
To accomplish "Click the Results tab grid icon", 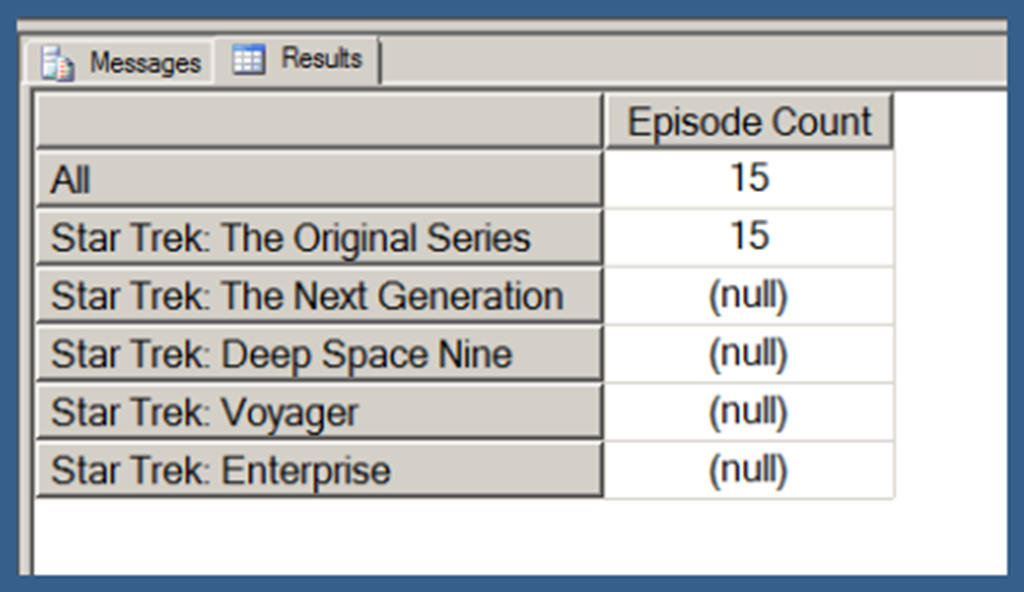I will (248, 60).
